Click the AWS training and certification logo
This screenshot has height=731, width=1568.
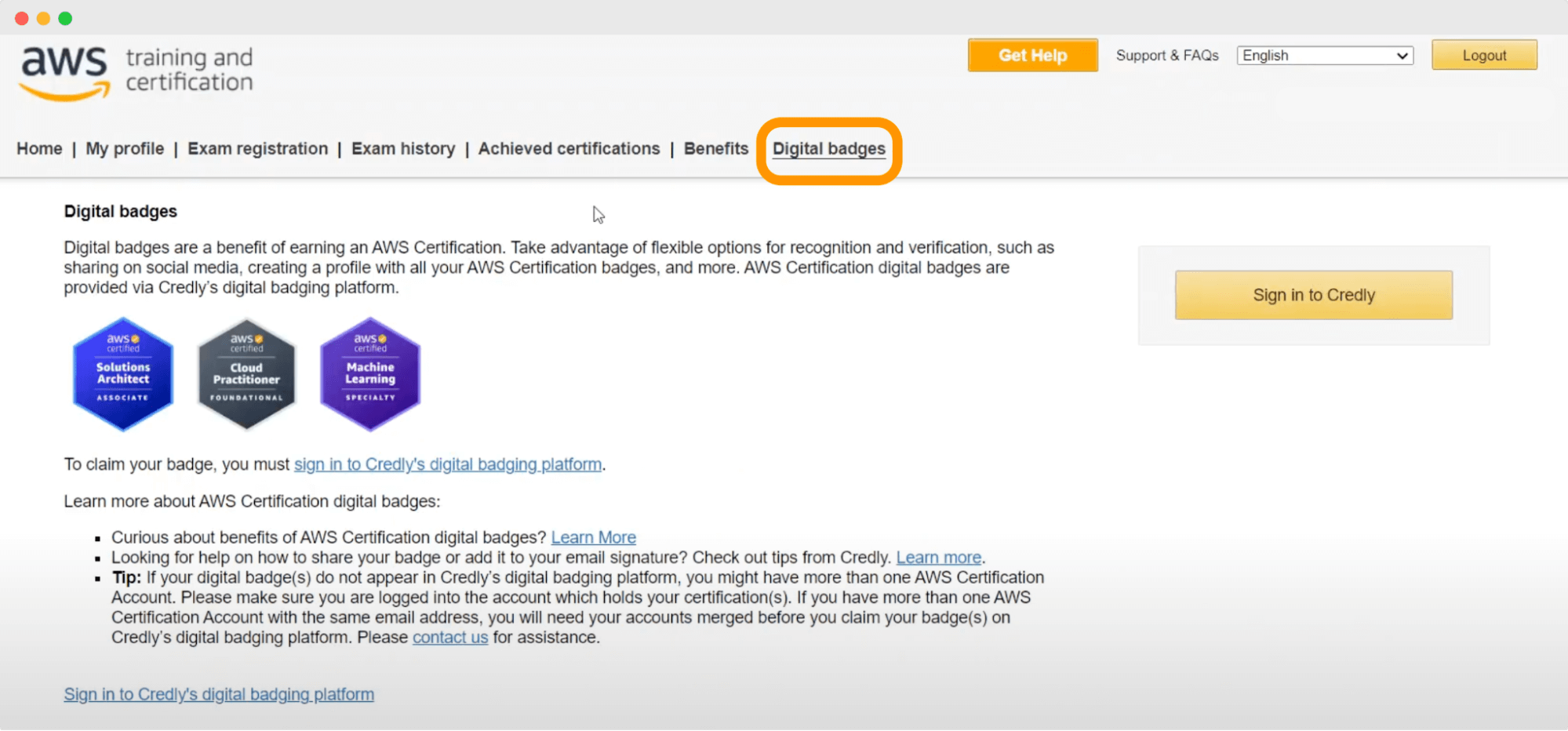[x=137, y=72]
